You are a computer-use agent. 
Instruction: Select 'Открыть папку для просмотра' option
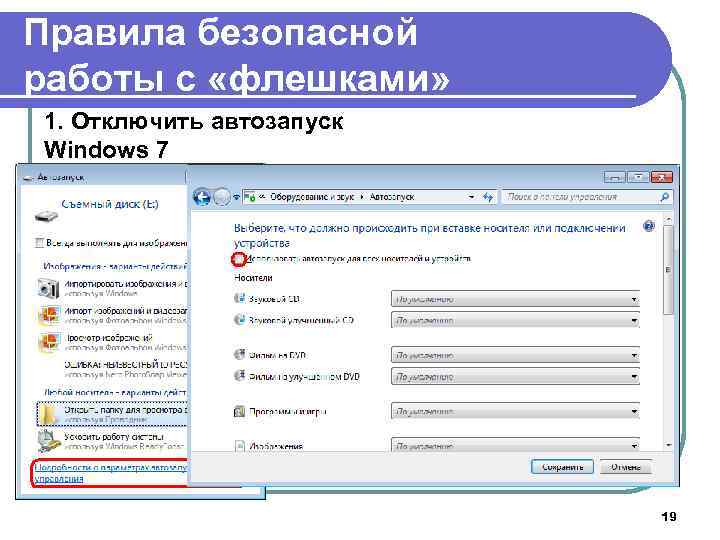point(112,414)
